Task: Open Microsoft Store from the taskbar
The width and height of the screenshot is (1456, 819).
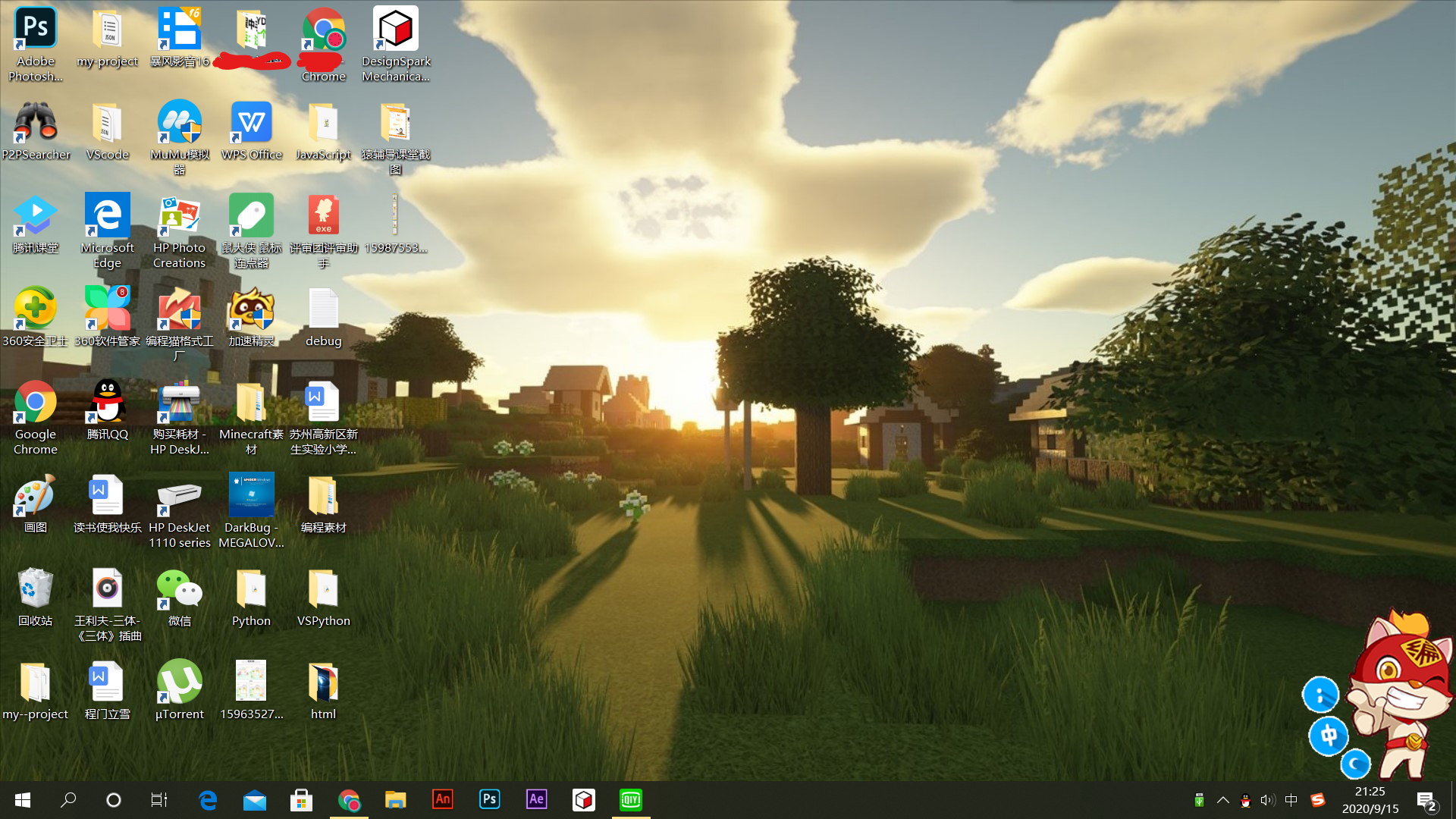Action: click(x=302, y=800)
